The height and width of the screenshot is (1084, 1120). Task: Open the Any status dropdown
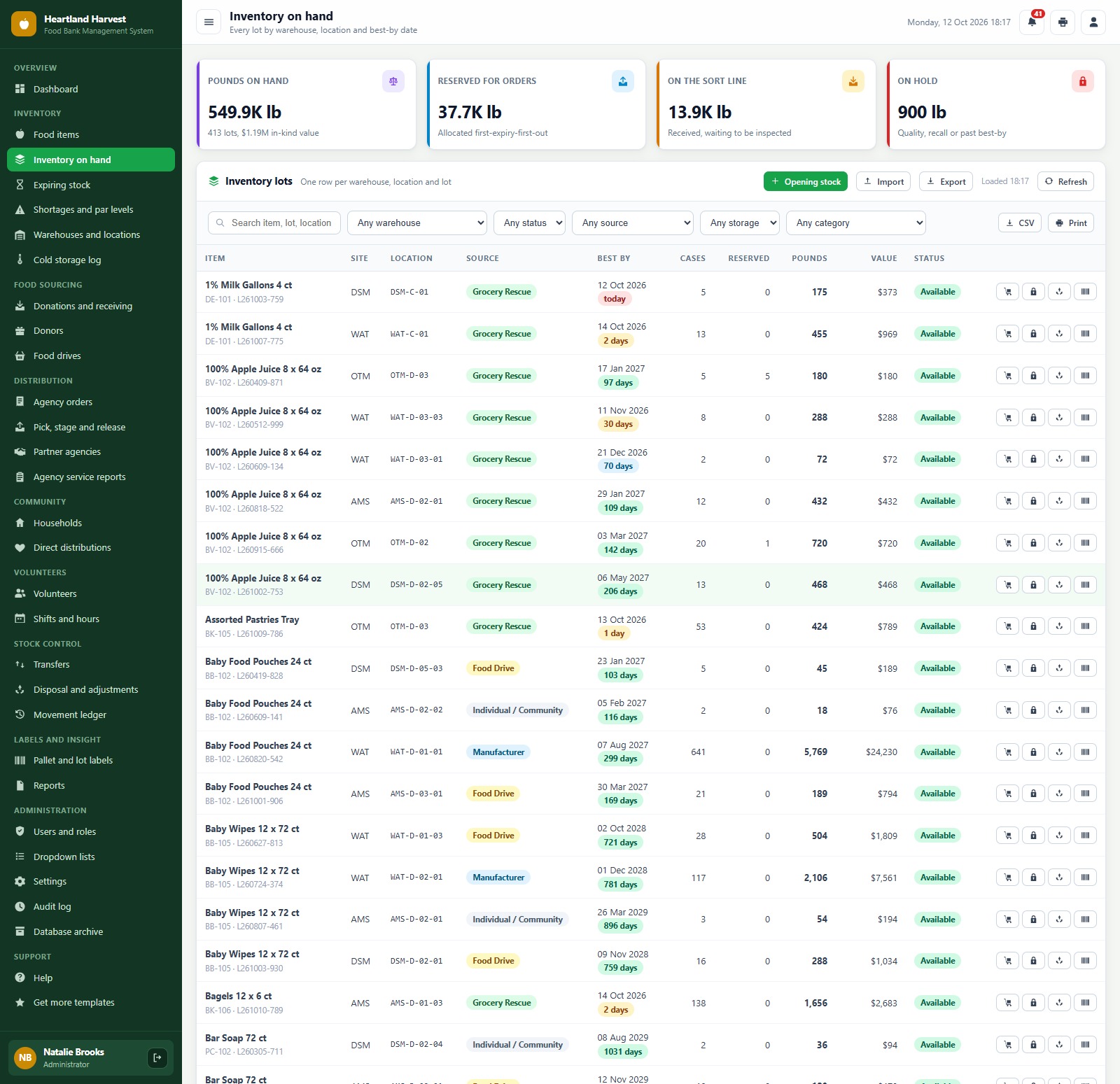click(529, 223)
